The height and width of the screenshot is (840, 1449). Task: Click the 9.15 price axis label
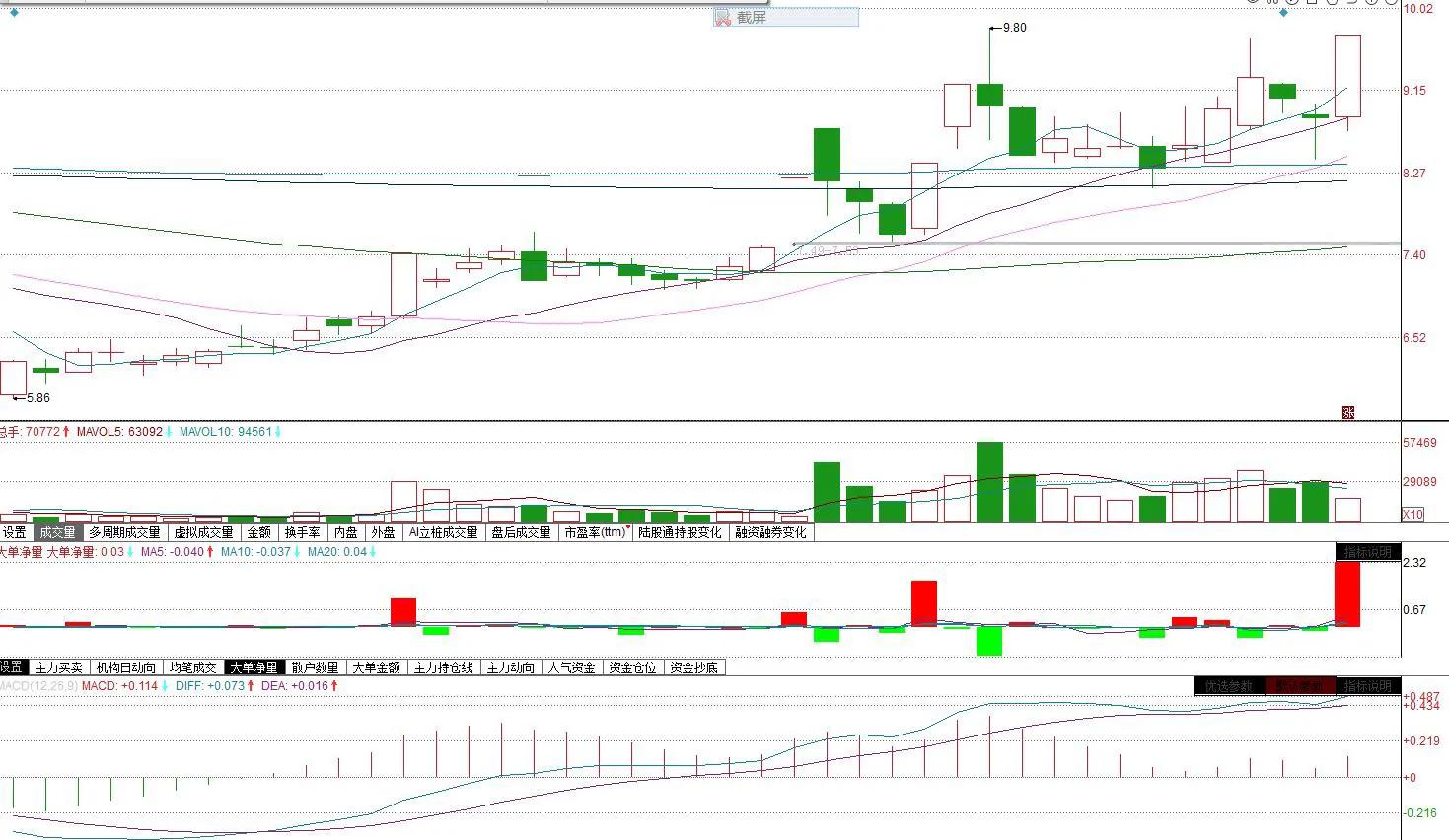(x=1414, y=91)
